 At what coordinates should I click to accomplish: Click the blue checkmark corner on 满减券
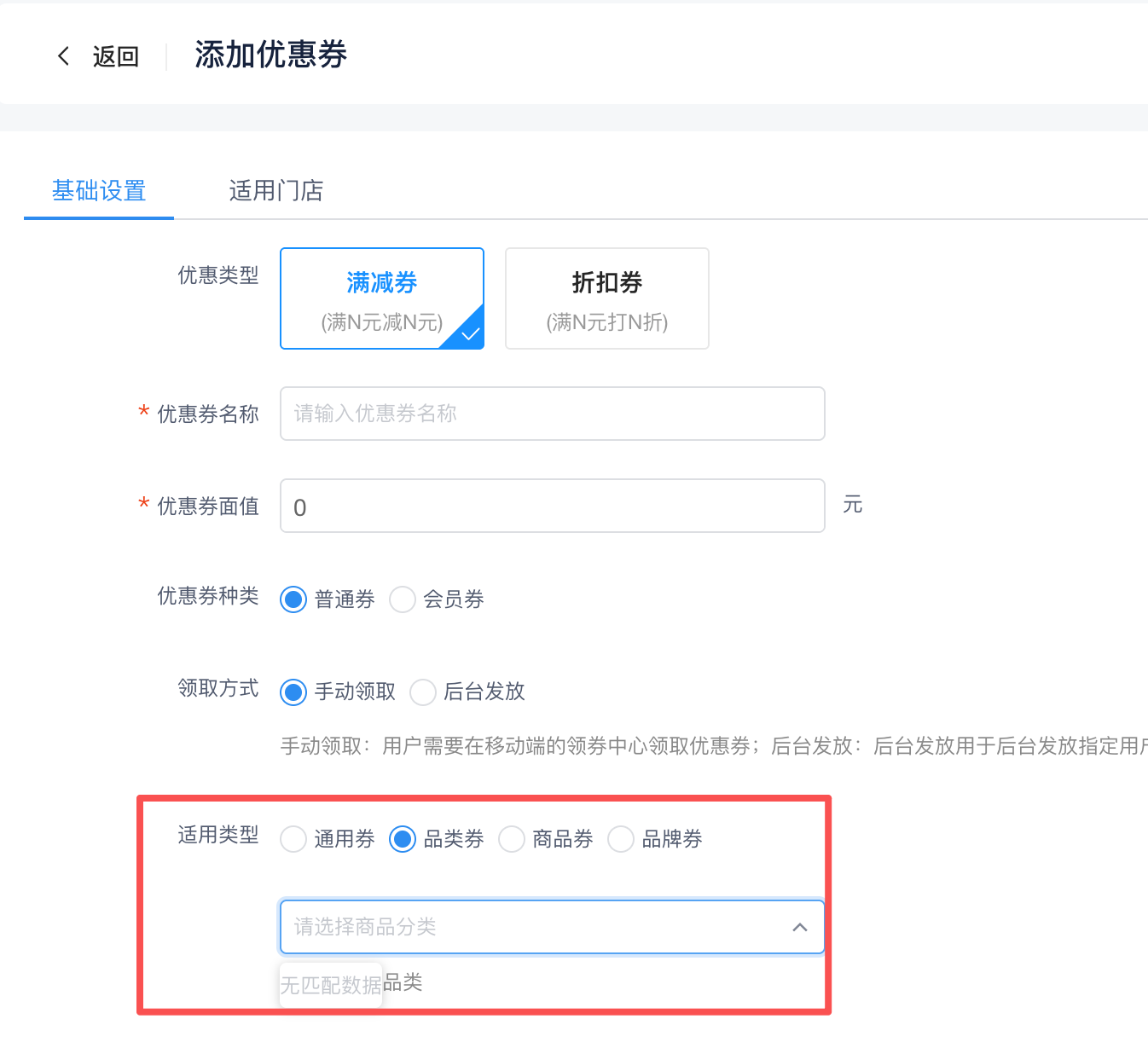[470, 334]
